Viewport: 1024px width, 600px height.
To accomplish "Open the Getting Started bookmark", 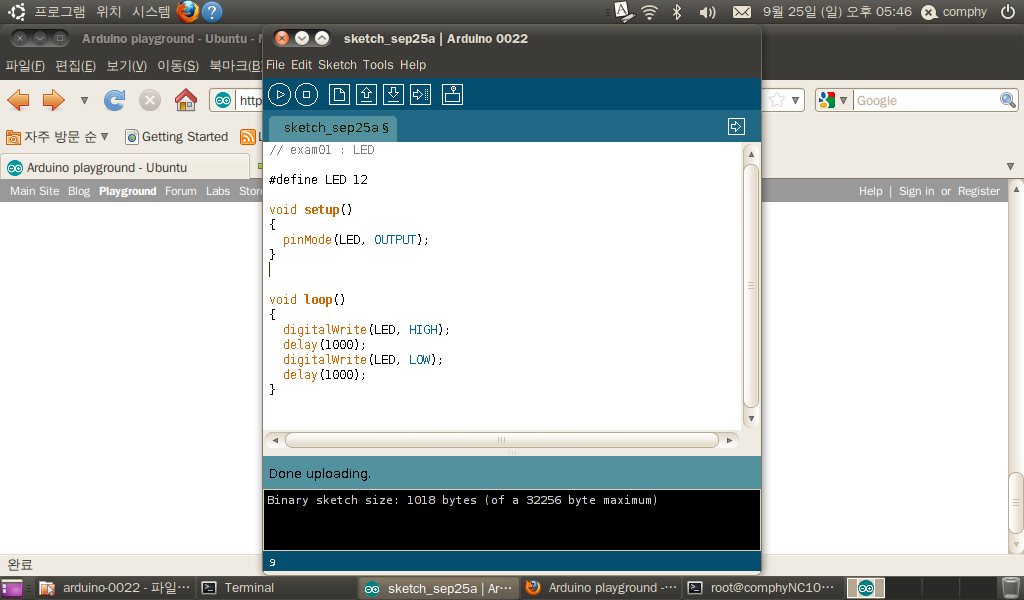I will [176, 136].
